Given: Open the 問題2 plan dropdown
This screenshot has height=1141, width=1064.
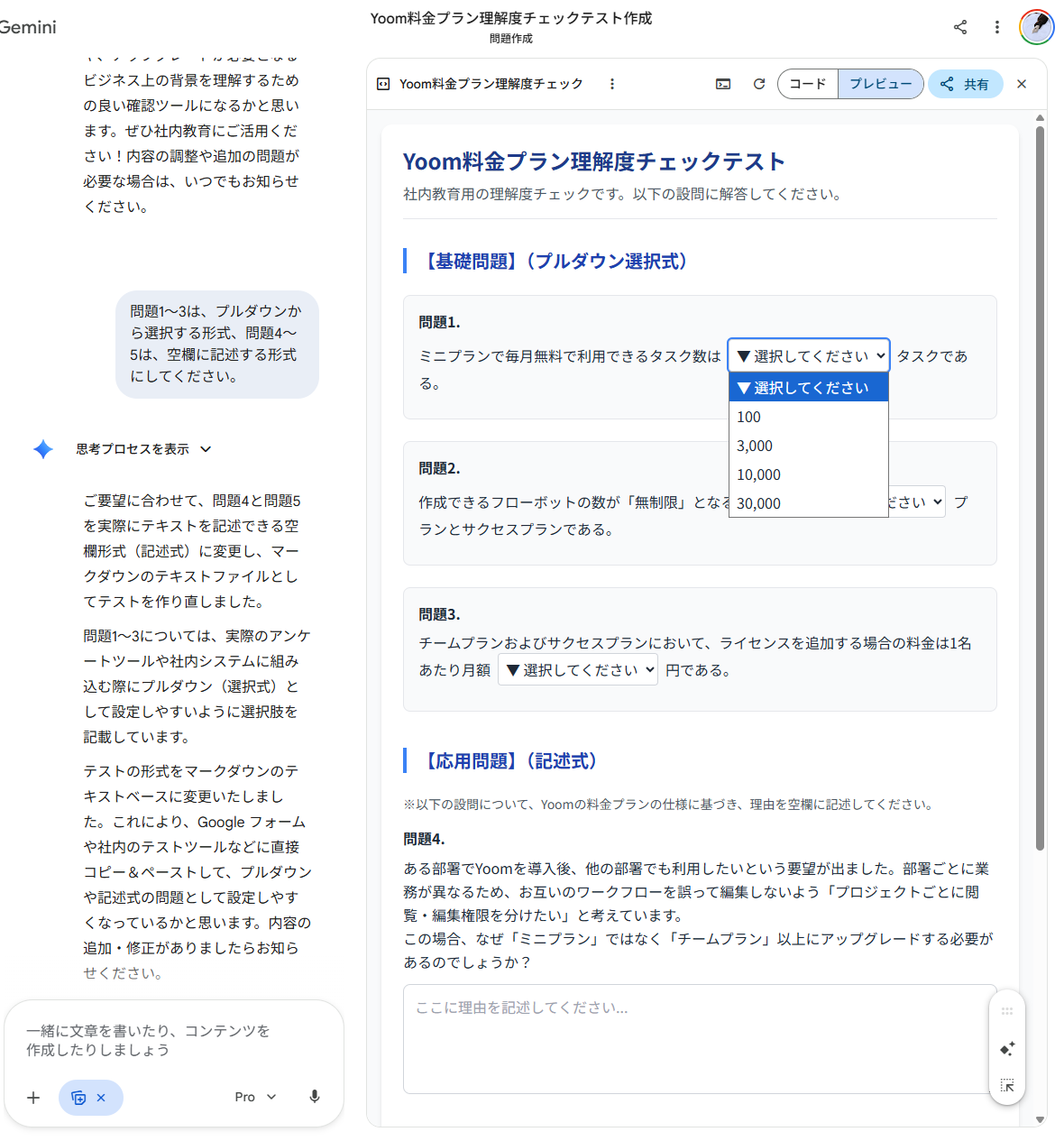Looking at the screenshot, I should click(x=918, y=501).
